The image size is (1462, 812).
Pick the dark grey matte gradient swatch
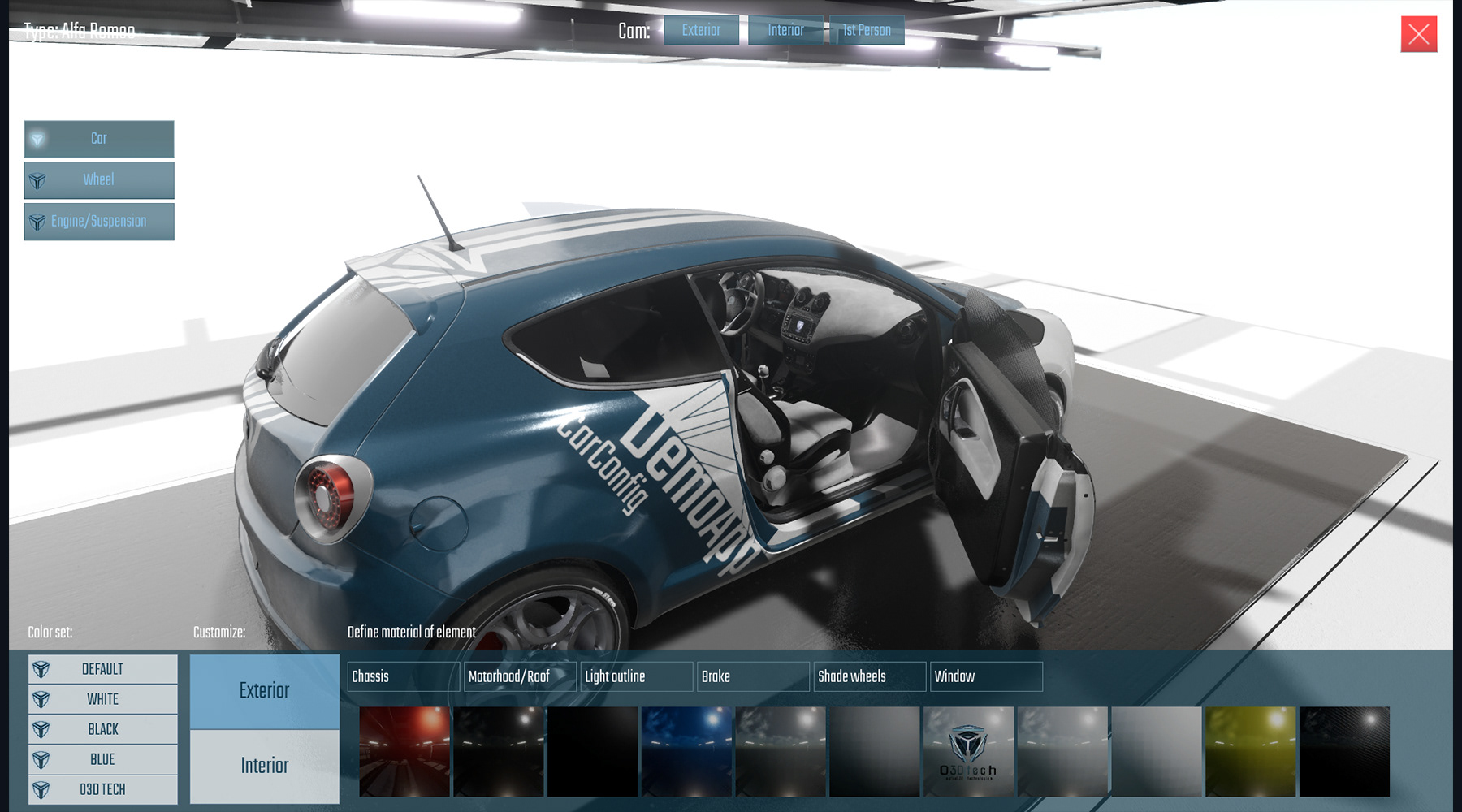coord(874,751)
